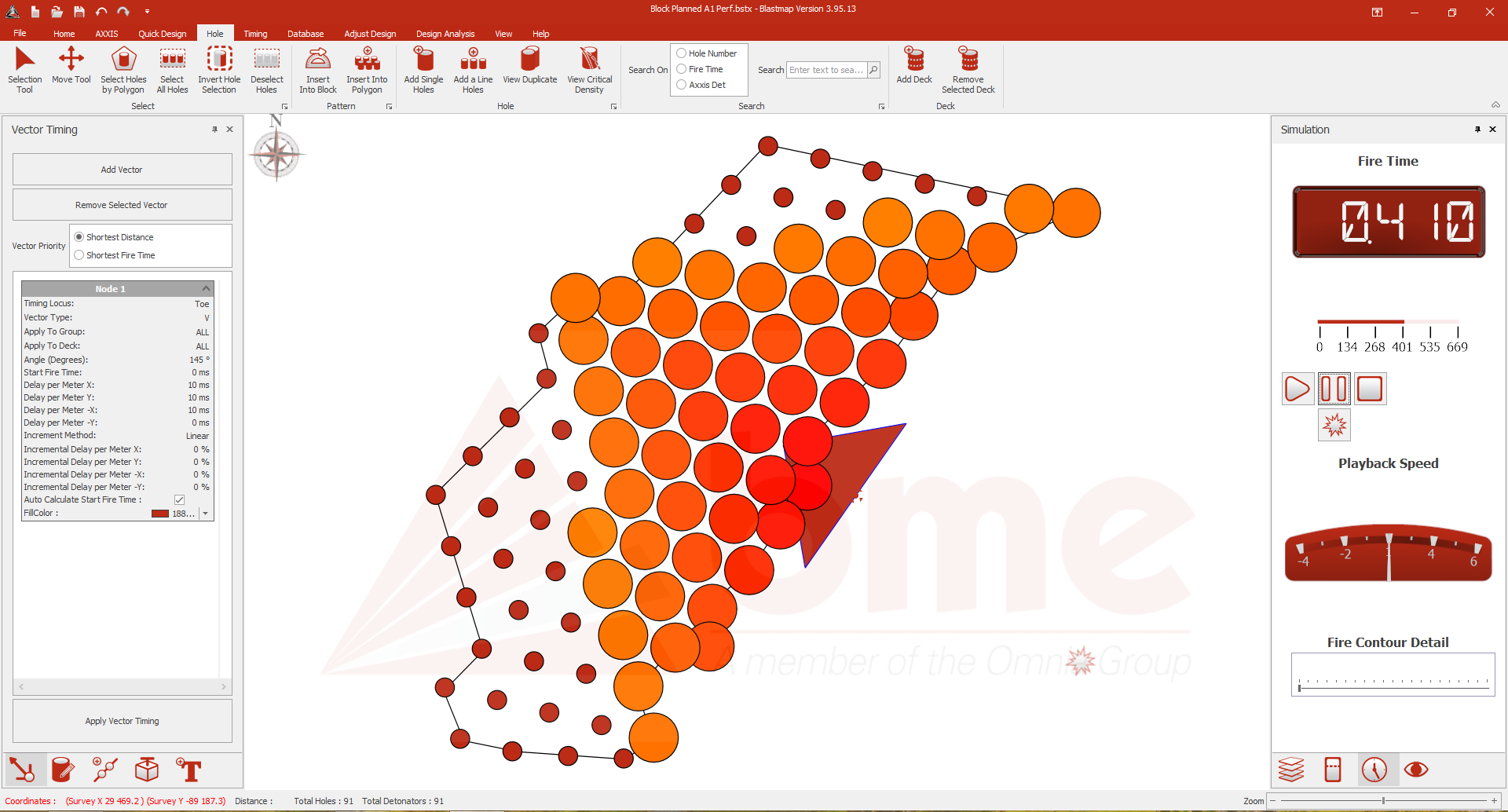Toggle the eye view icon
Screen dimensions: 1508x812
(1416, 770)
